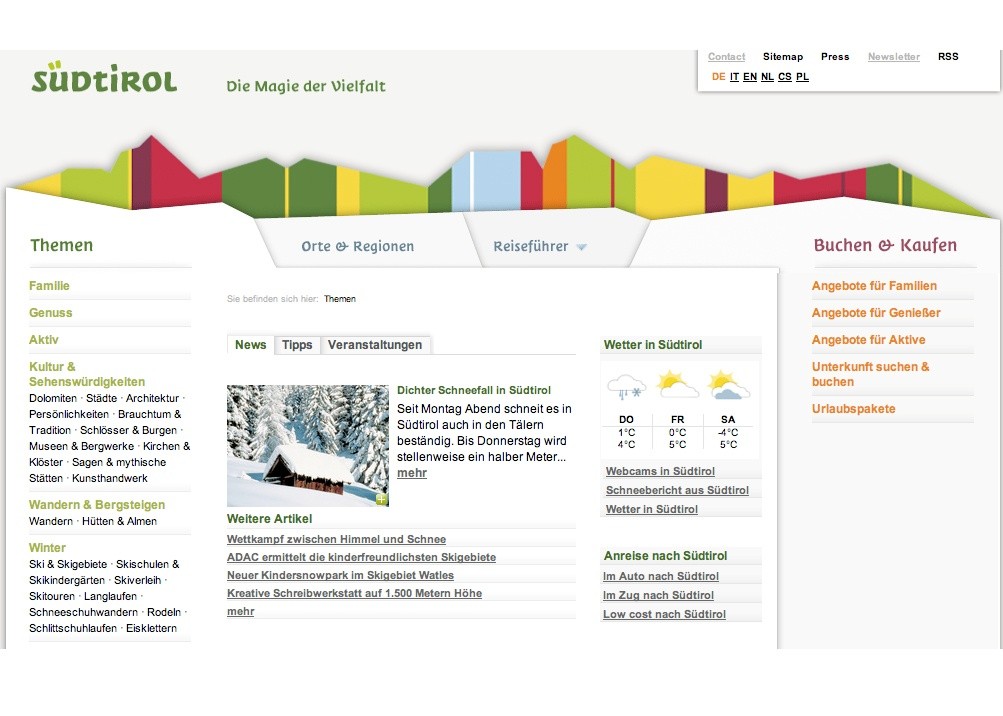This screenshot has height=716, width=1003.
Task: Switch language to IT
Action: (734, 77)
